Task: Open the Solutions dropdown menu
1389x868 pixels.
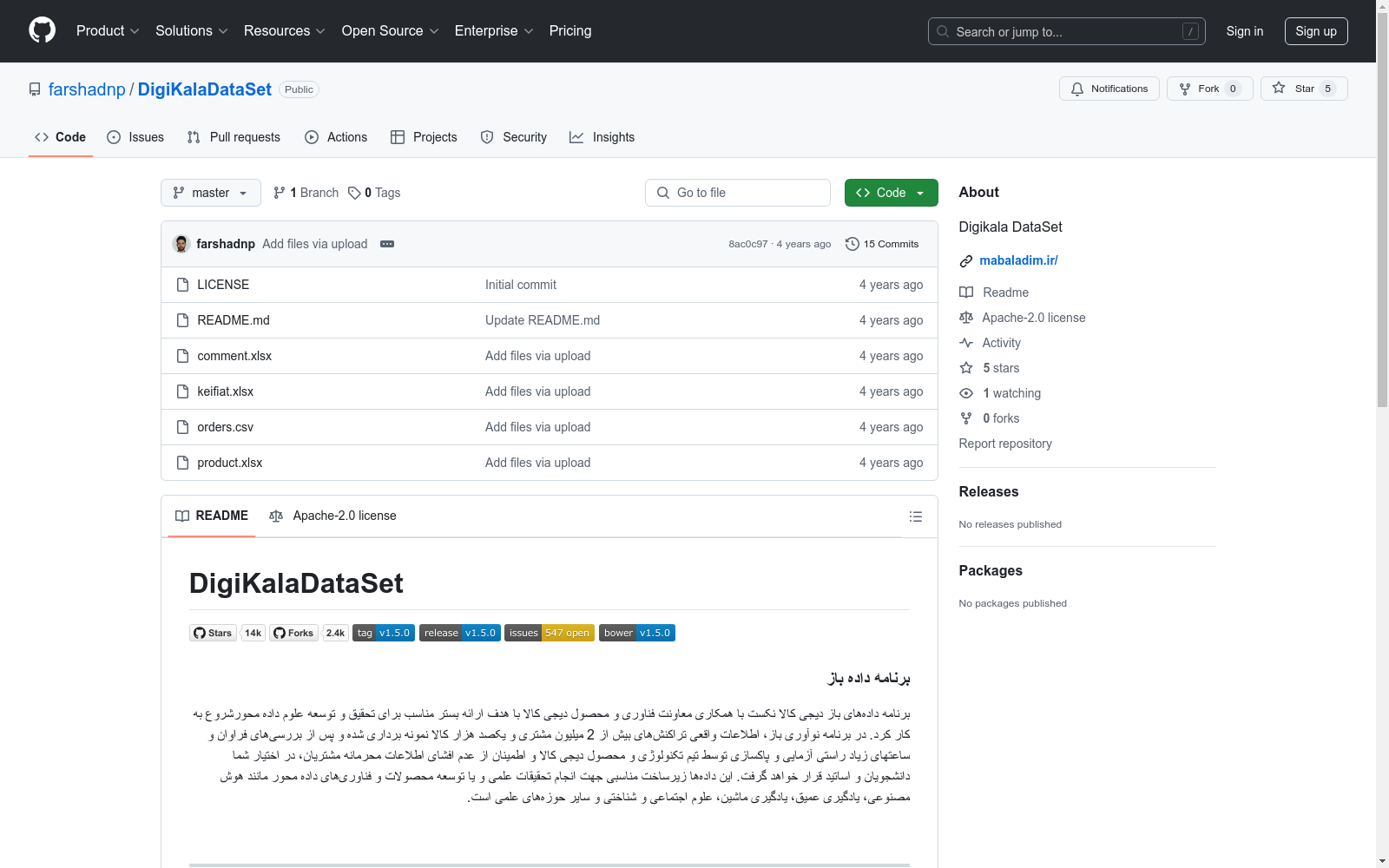Action: (192, 30)
